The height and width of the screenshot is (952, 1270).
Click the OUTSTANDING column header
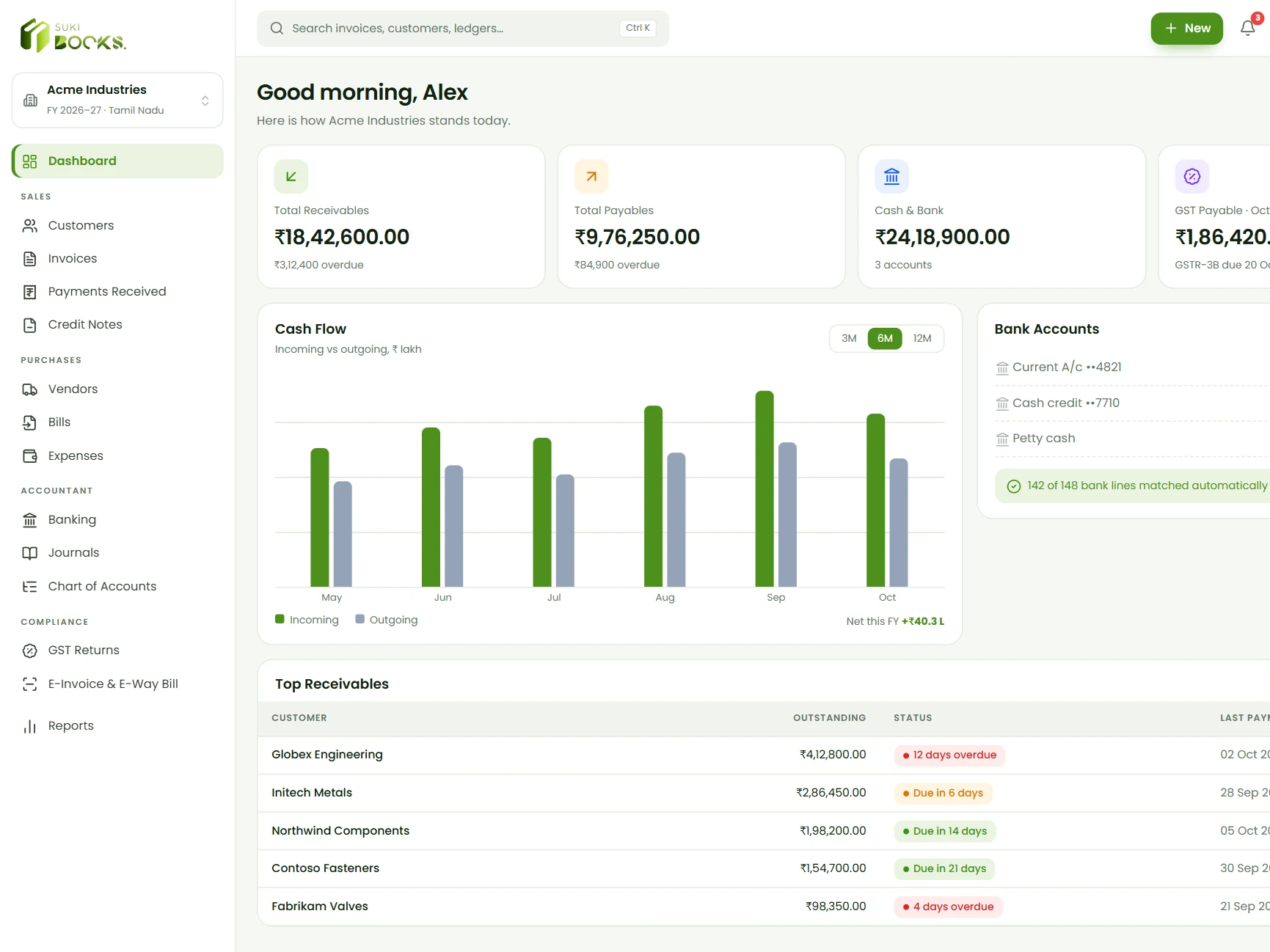(829, 718)
